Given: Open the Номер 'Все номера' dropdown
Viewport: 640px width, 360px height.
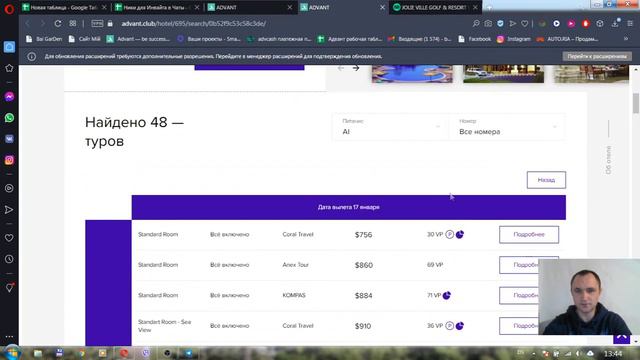Looking at the screenshot, I should [x=507, y=127].
